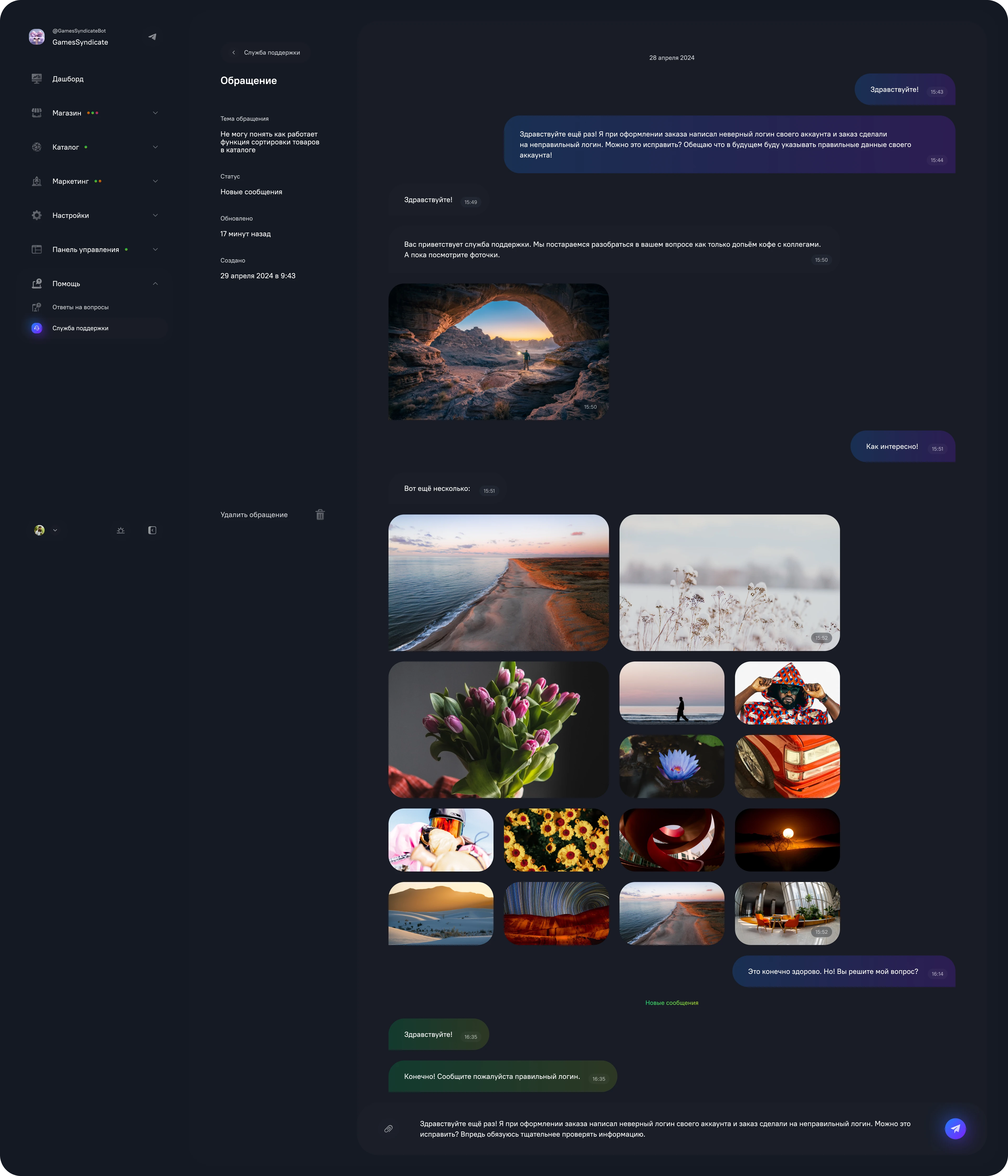
Task: Expand the Настройки dropdown chevron
Action: [155, 215]
